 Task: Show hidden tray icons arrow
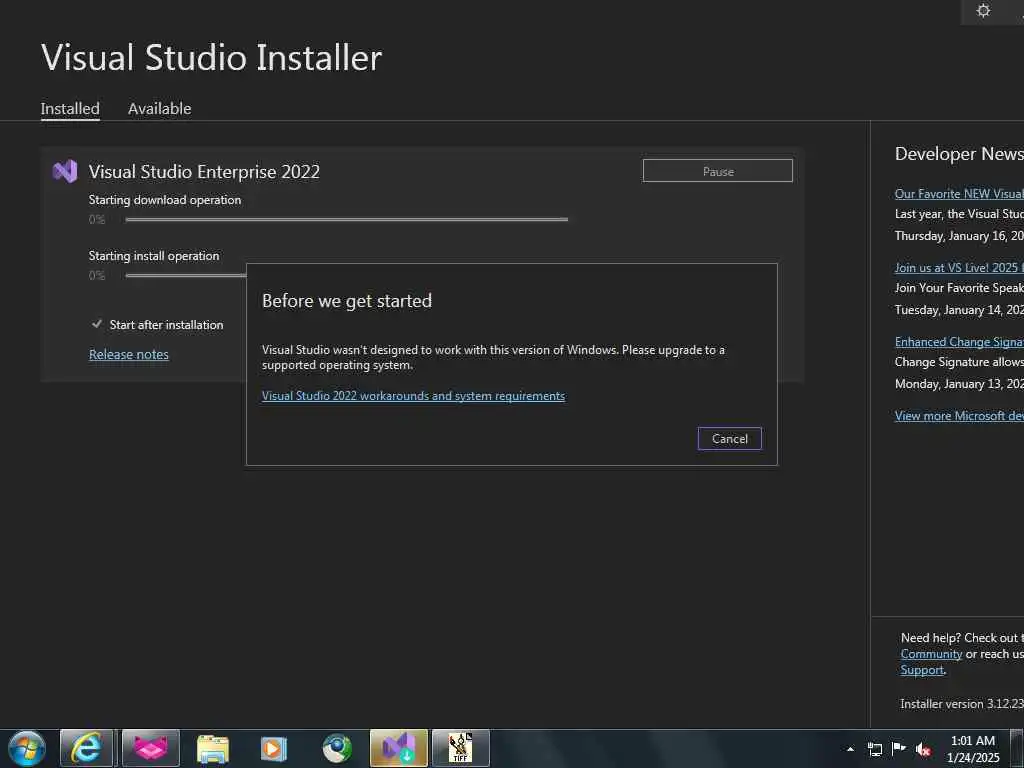pos(850,749)
